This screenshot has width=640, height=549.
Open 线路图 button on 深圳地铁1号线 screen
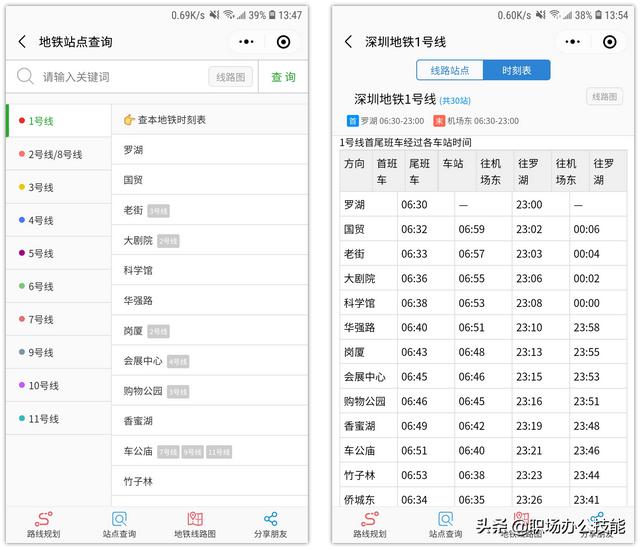pos(604,97)
